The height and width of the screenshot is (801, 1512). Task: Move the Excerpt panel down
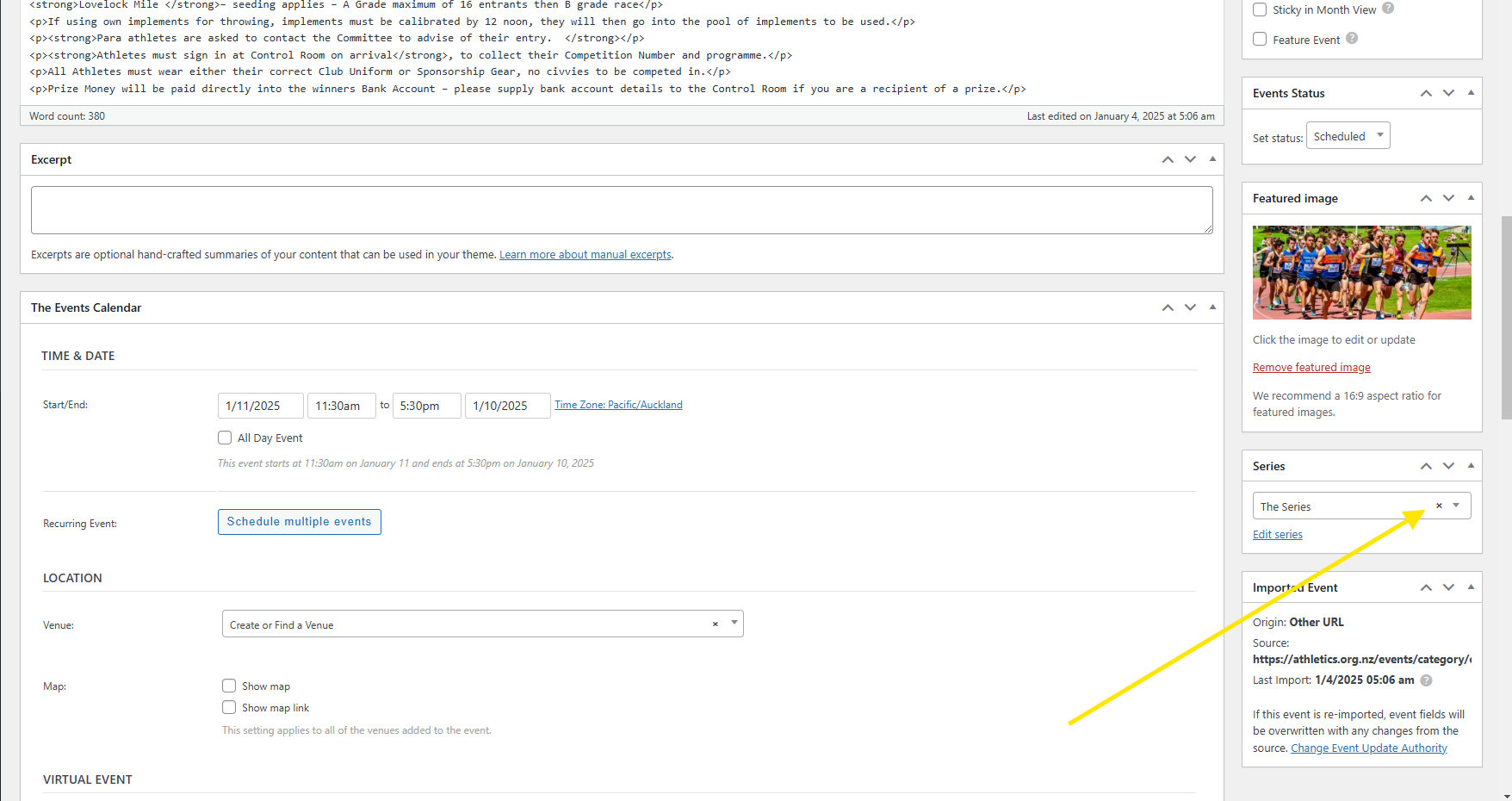pos(1190,159)
